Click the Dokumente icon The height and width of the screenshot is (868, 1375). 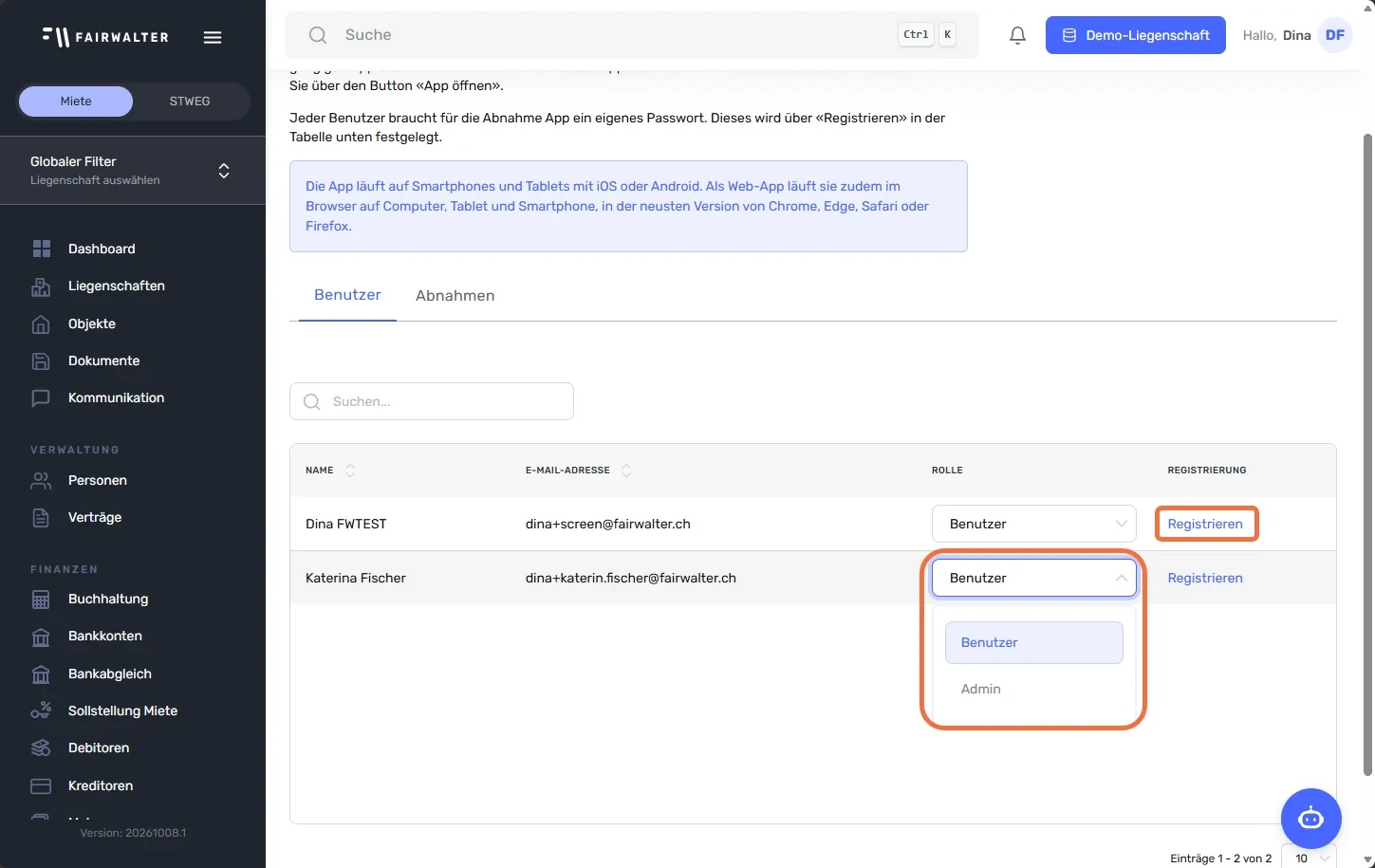point(41,361)
